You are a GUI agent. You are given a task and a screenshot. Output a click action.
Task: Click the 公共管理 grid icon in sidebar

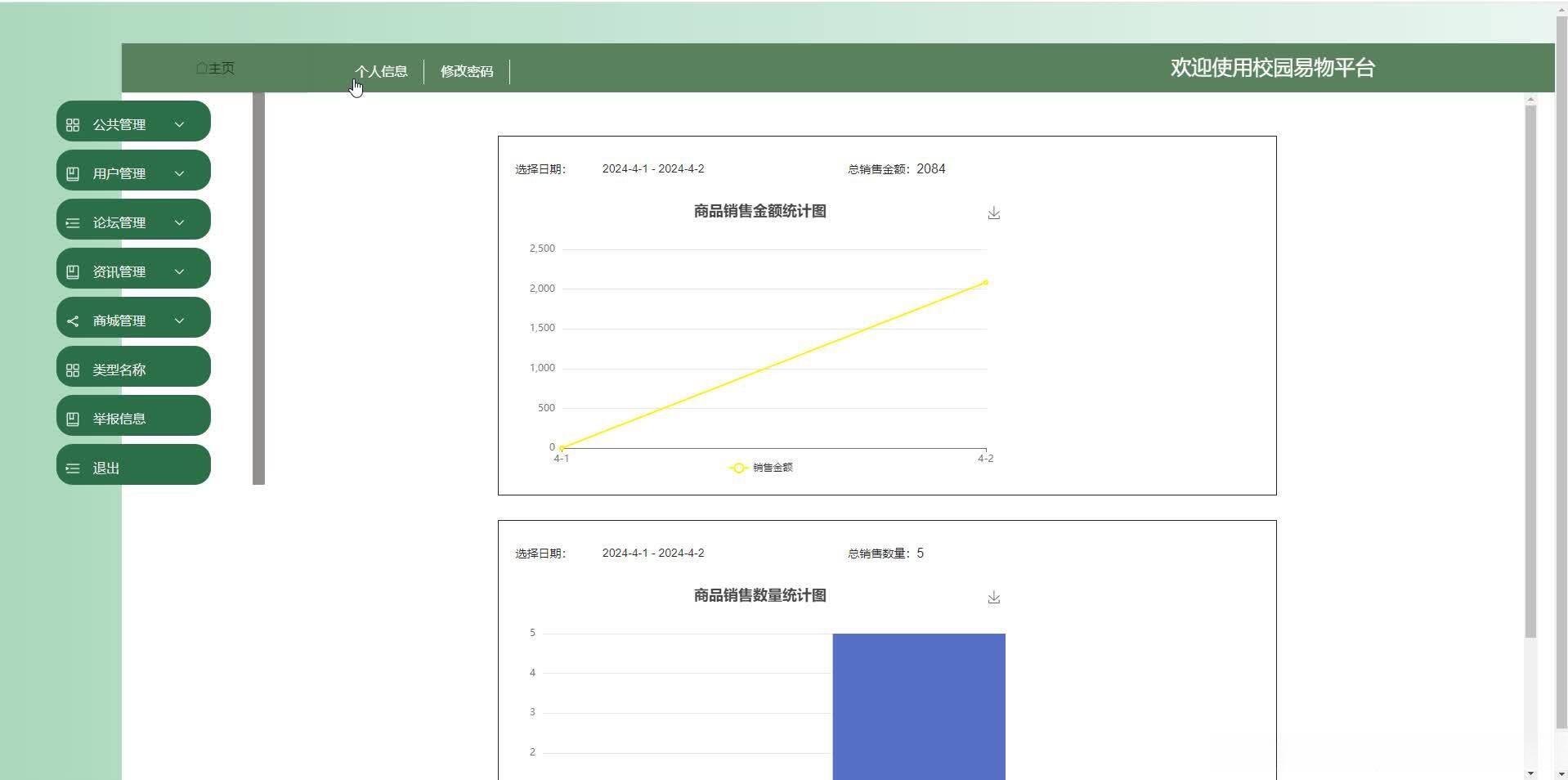tap(73, 123)
